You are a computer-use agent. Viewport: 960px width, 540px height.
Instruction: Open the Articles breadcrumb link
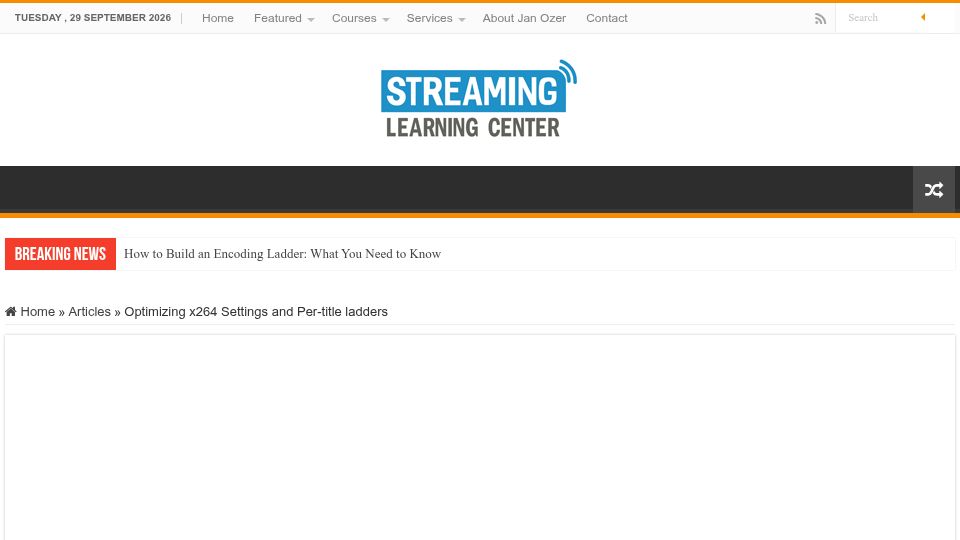[89, 312]
